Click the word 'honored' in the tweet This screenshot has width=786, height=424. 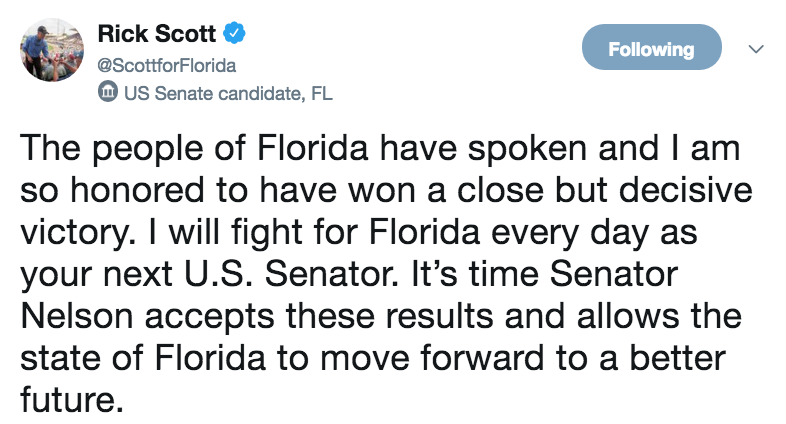click(x=137, y=190)
